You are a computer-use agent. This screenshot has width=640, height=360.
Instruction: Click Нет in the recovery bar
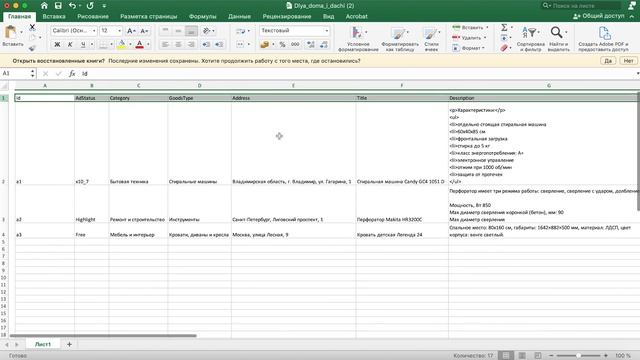coord(628,61)
